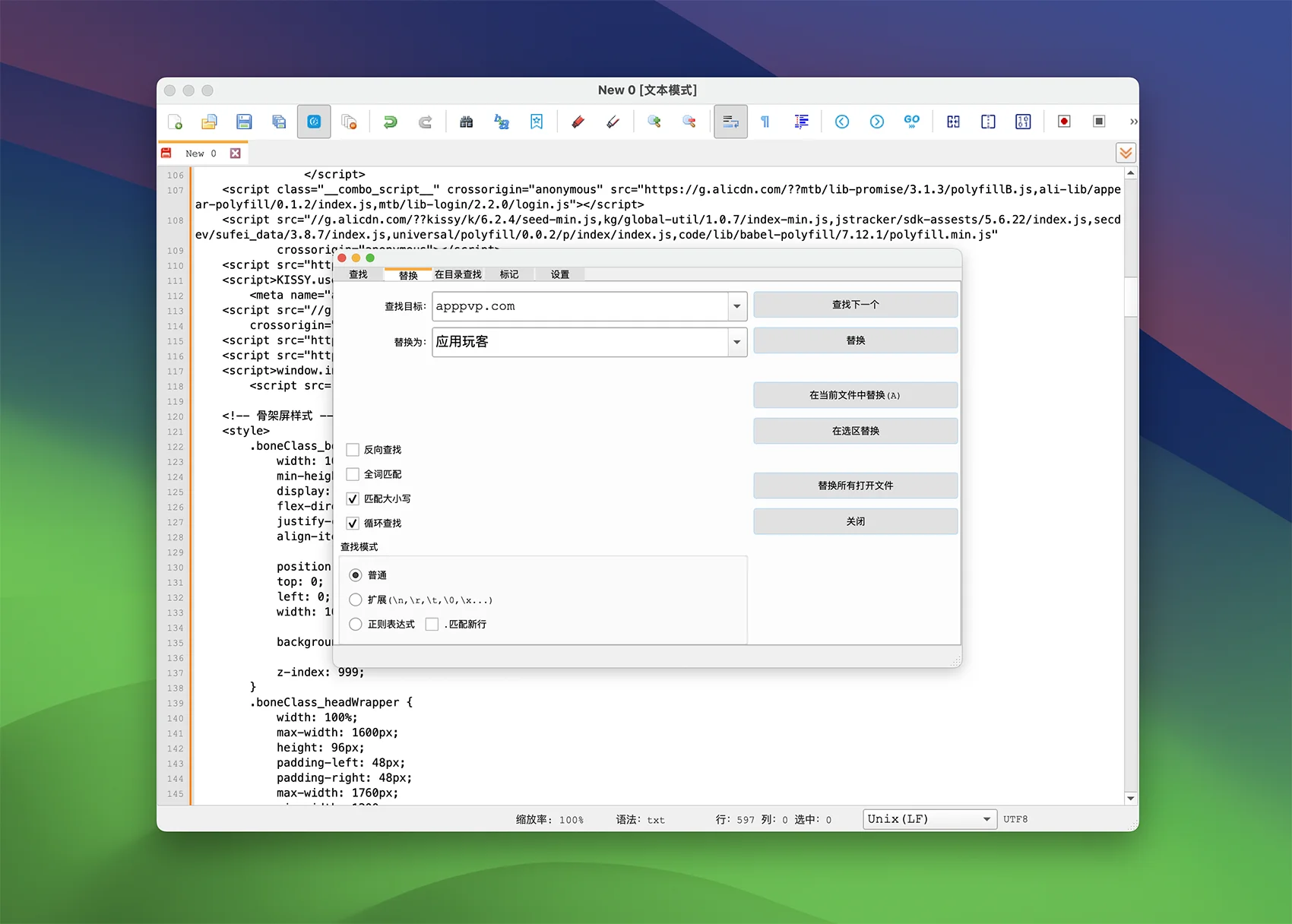Image resolution: width=1292 pixels, height=924 pixels.
Task: Switch to the 查找 tab
Action: click(x=359, y=274)
